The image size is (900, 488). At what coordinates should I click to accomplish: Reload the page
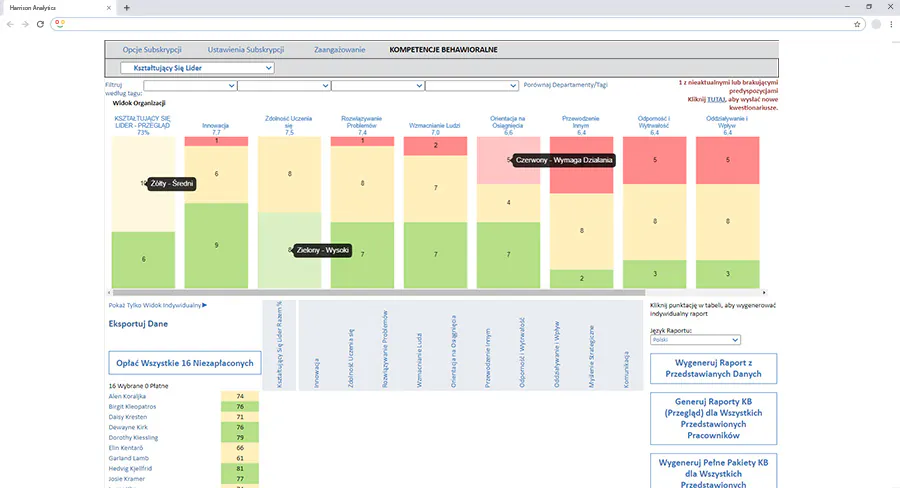(x=40, y=24)
